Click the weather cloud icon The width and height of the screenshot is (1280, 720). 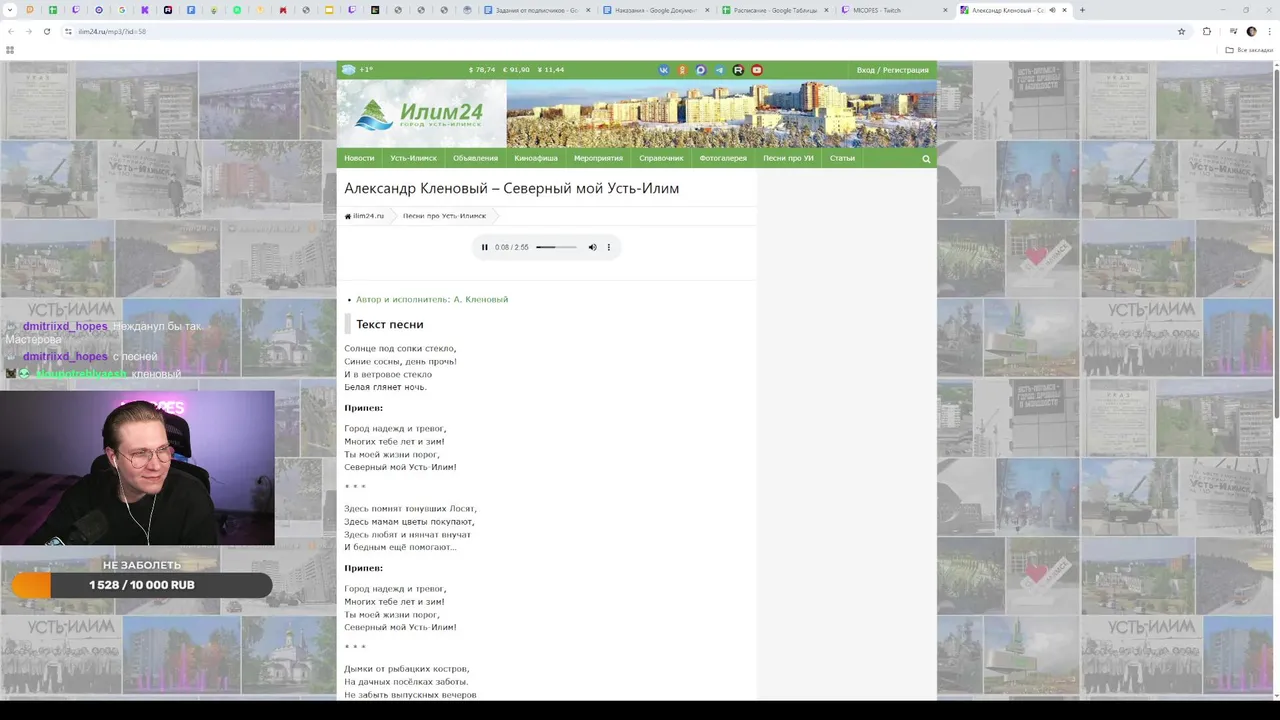[x=348, y=70]
